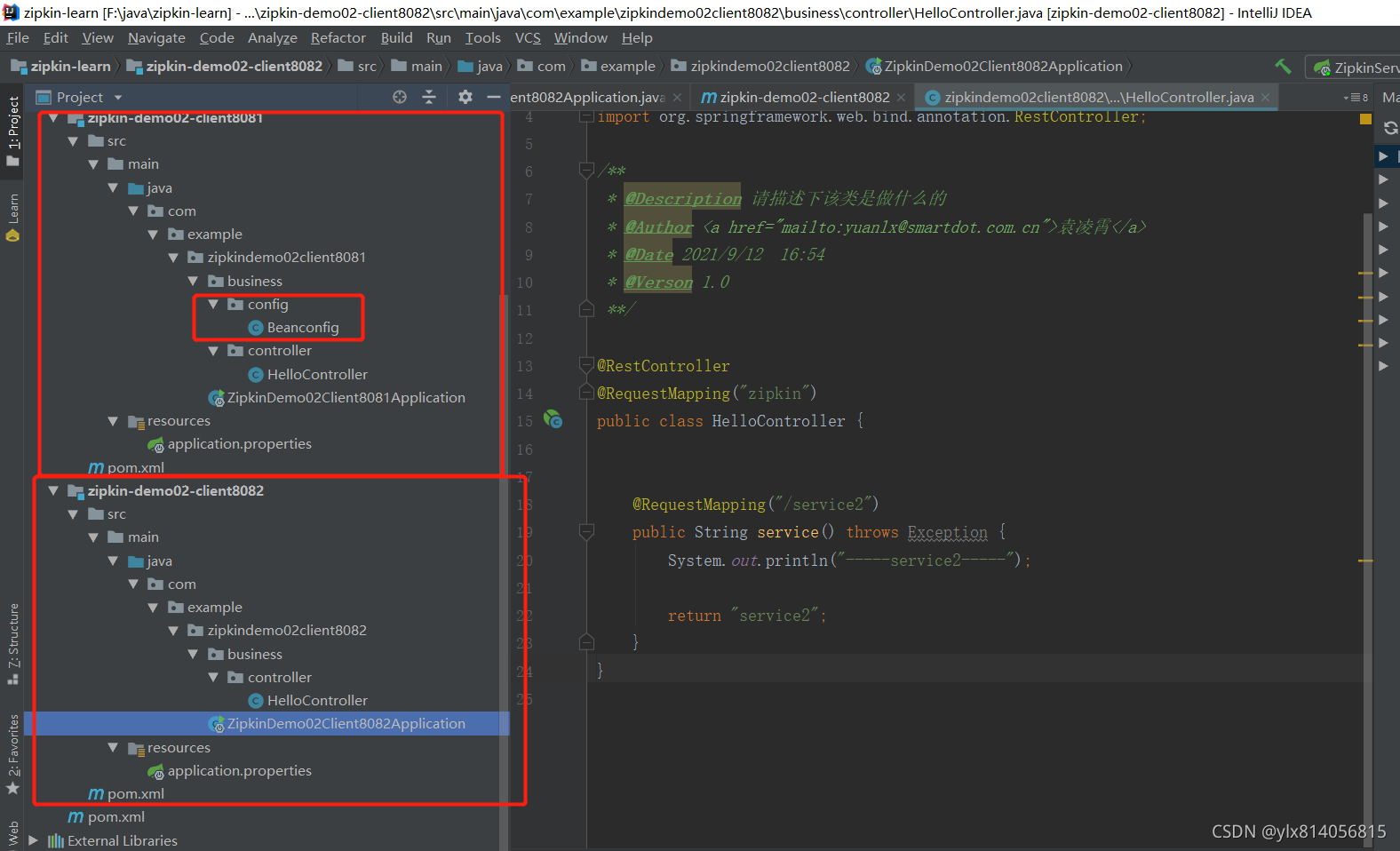Open the Favorites tool window
This screenshot has height=851, width=1400.
12,755
